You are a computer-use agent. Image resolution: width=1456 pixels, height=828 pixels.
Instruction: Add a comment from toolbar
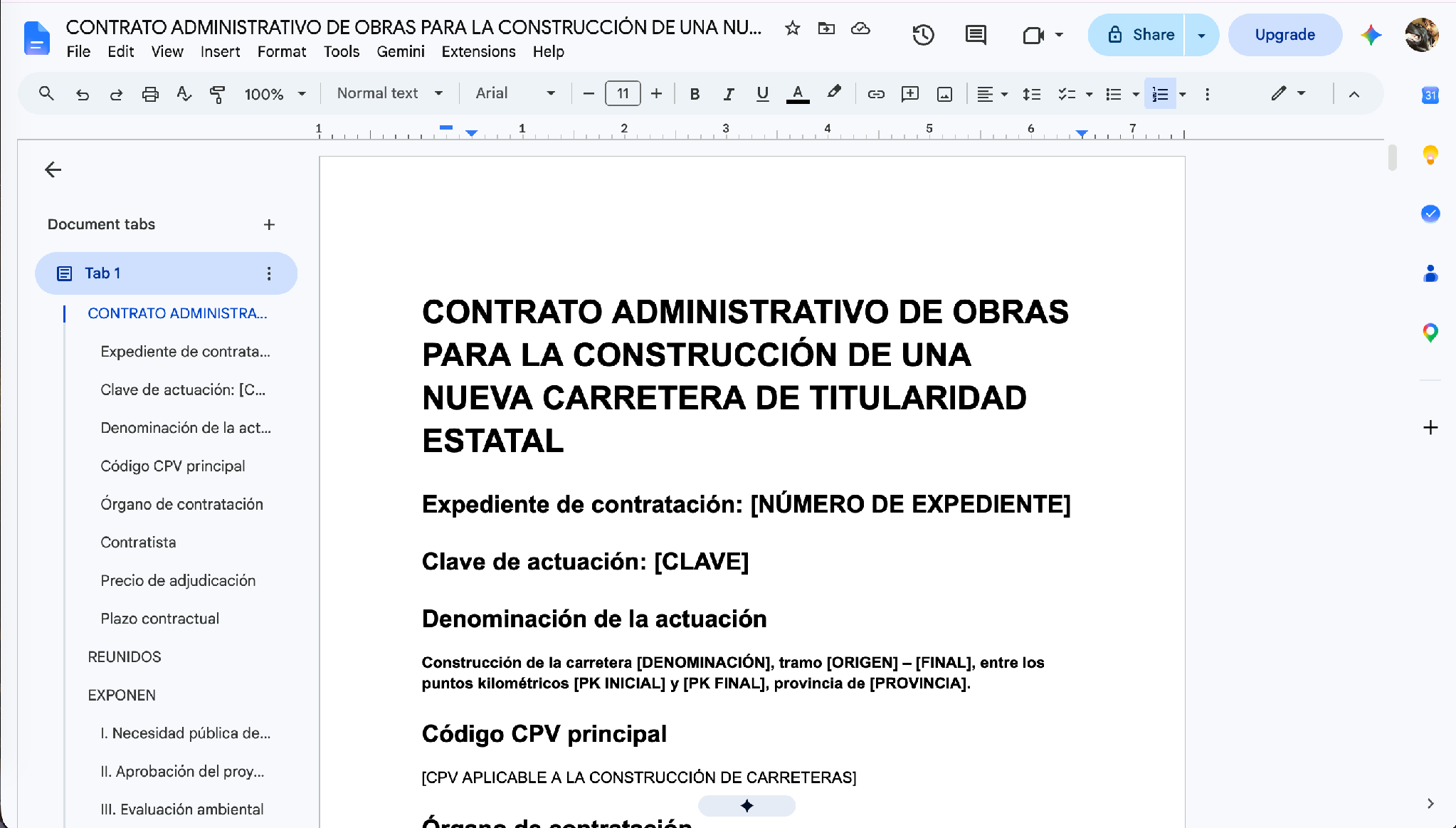pyautogui.click(x=910, y=93)
